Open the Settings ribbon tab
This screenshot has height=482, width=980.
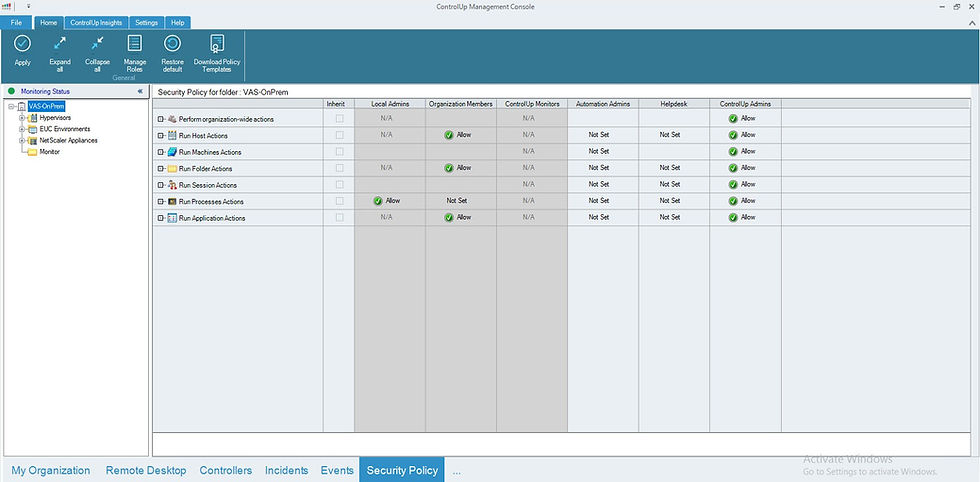(146, 23)
